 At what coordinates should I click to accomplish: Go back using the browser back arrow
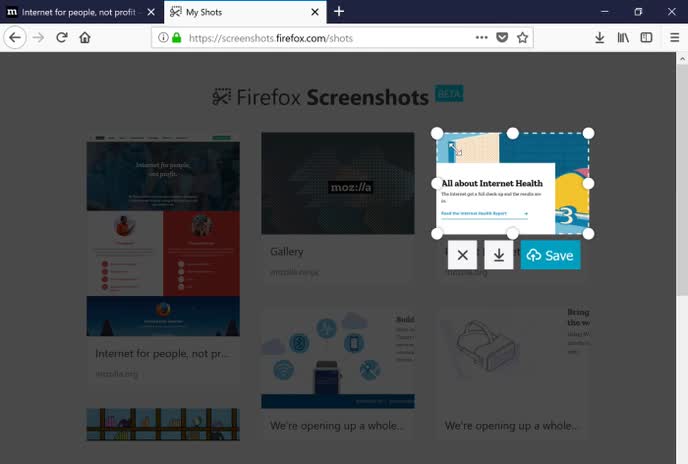[x=15, y=38]
